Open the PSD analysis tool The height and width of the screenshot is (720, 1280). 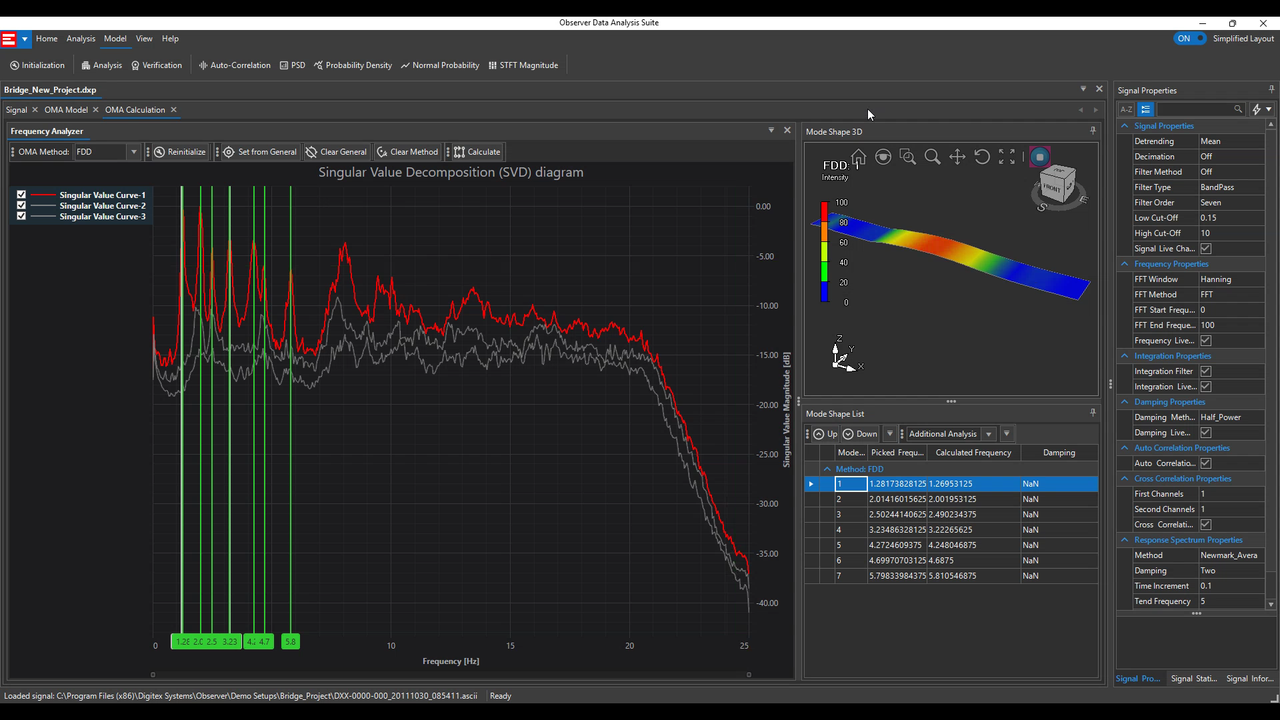(x=292, y=65)
